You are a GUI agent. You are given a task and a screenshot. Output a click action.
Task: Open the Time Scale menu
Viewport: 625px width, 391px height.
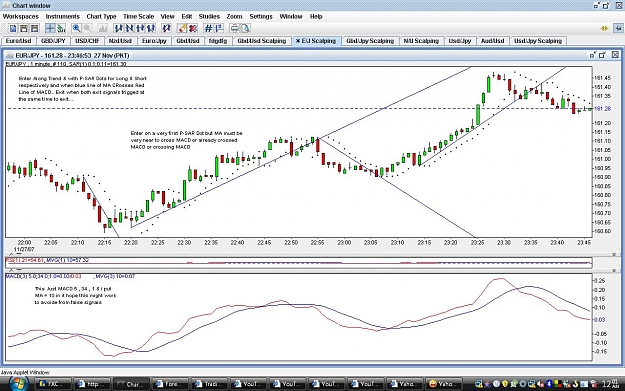[x=138, y=16]
